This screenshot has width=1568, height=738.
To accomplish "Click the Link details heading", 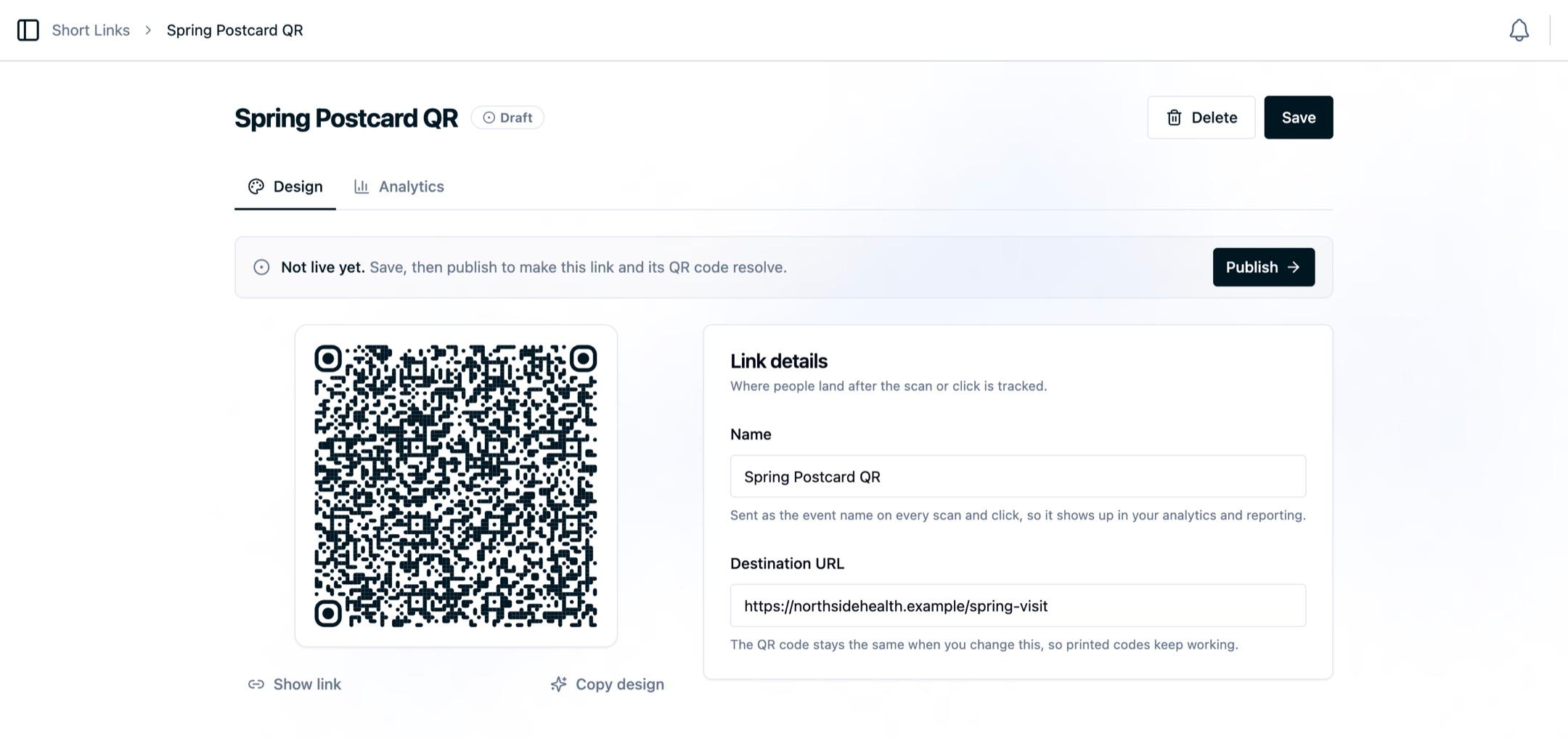I will coord(778,361).
